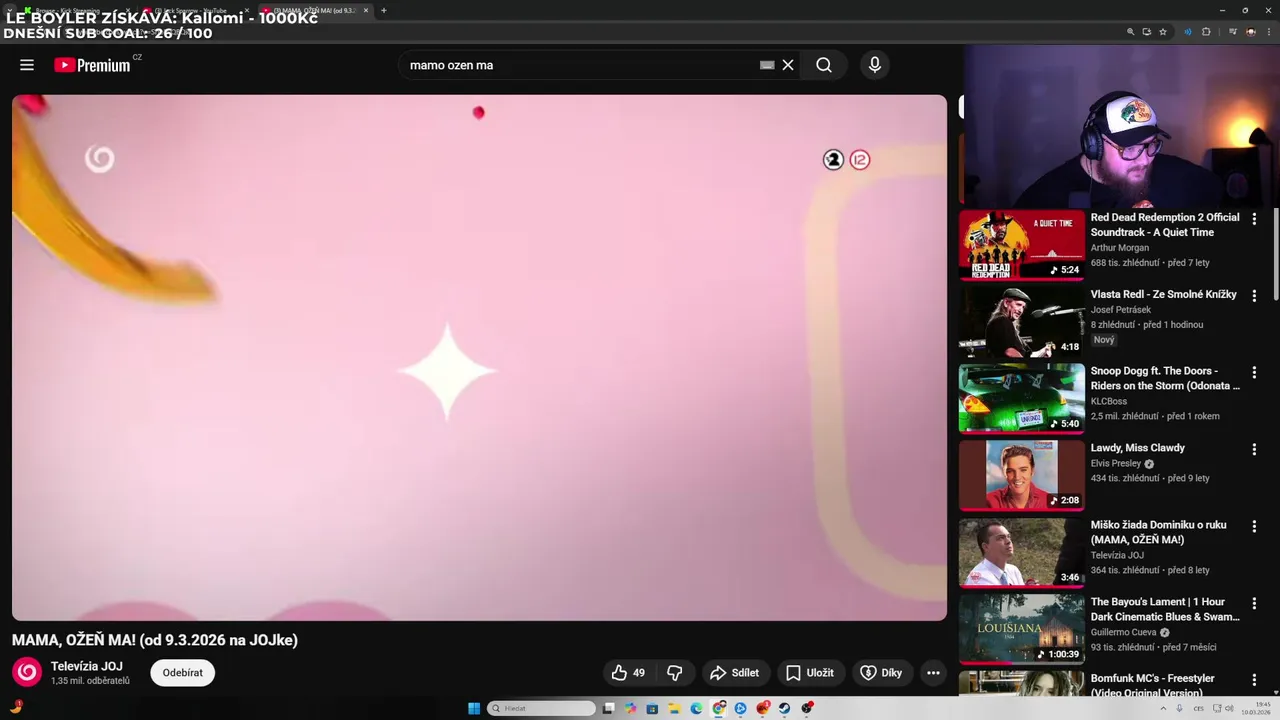1280x720 pixels.
Task: Open options menu for The Bayou's Lament
Action: click(x=1254, y=604)
